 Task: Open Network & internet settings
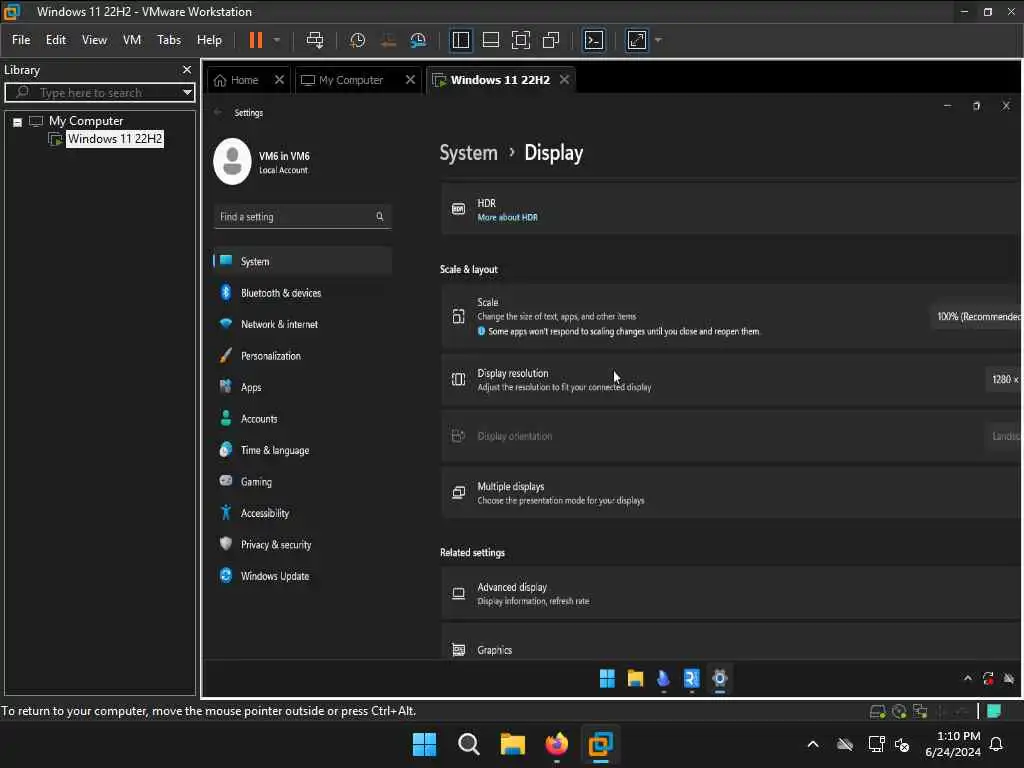[x=302, y=324]
